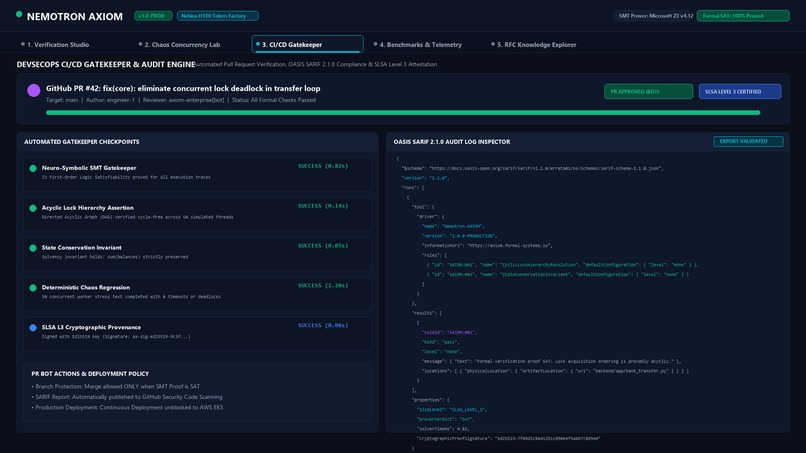Click Acyclic Lock Hierarchy Assertion title
806x453 pixels.
[x=87, y=208]
